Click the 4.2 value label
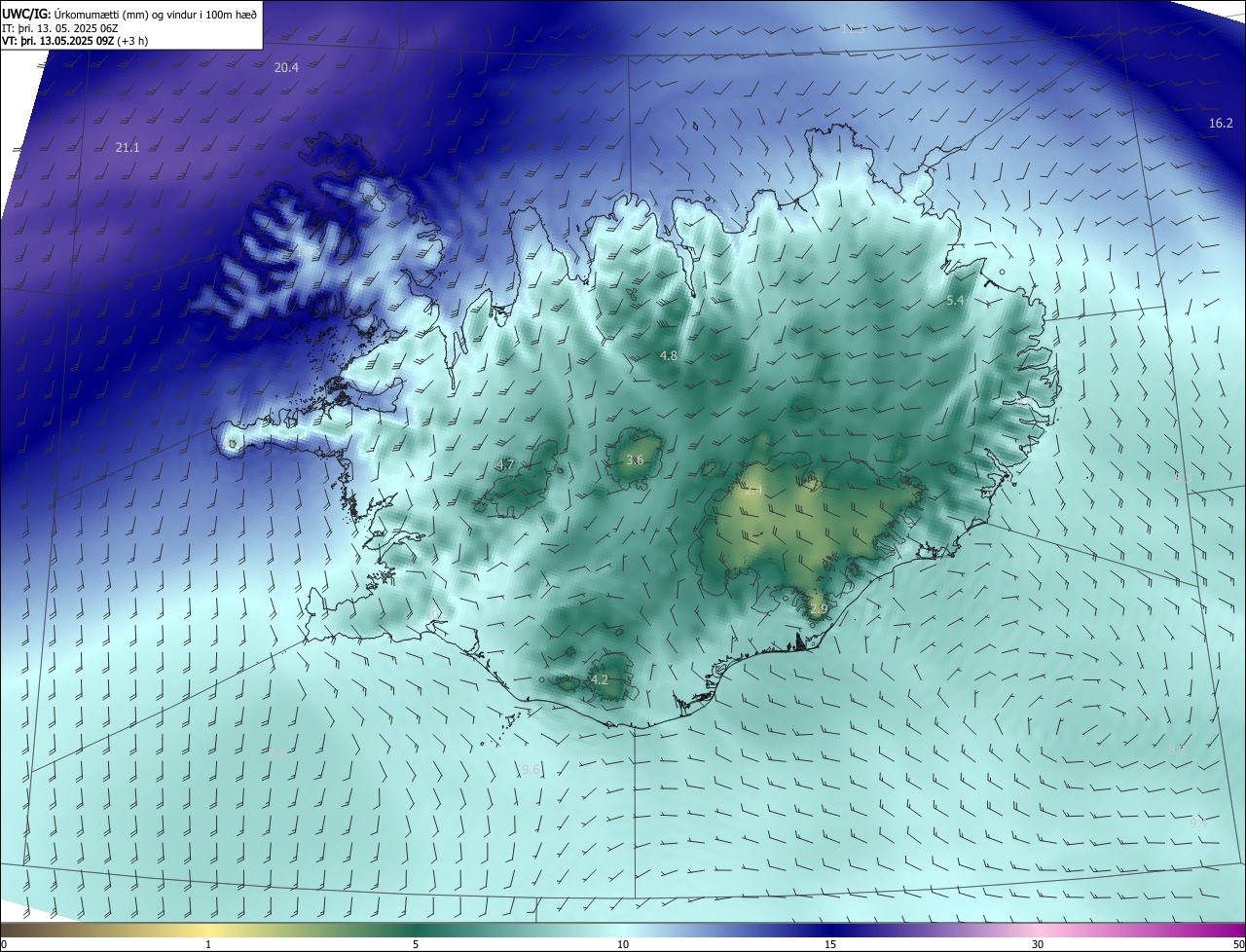The image size is (1246, 952). point(600,679)
